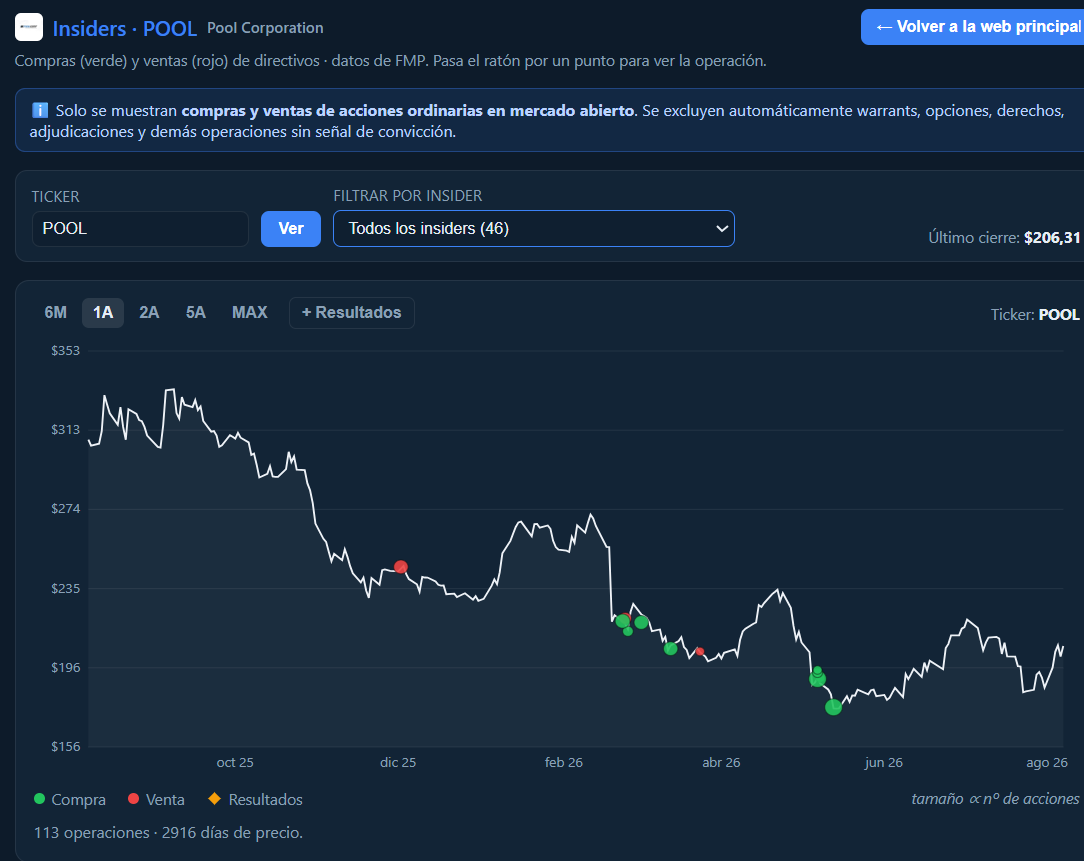Open the Todos los insiders dropdown
Image resolution: width=1084 pixels, height=861 pixels.
(x=534, y=228)
